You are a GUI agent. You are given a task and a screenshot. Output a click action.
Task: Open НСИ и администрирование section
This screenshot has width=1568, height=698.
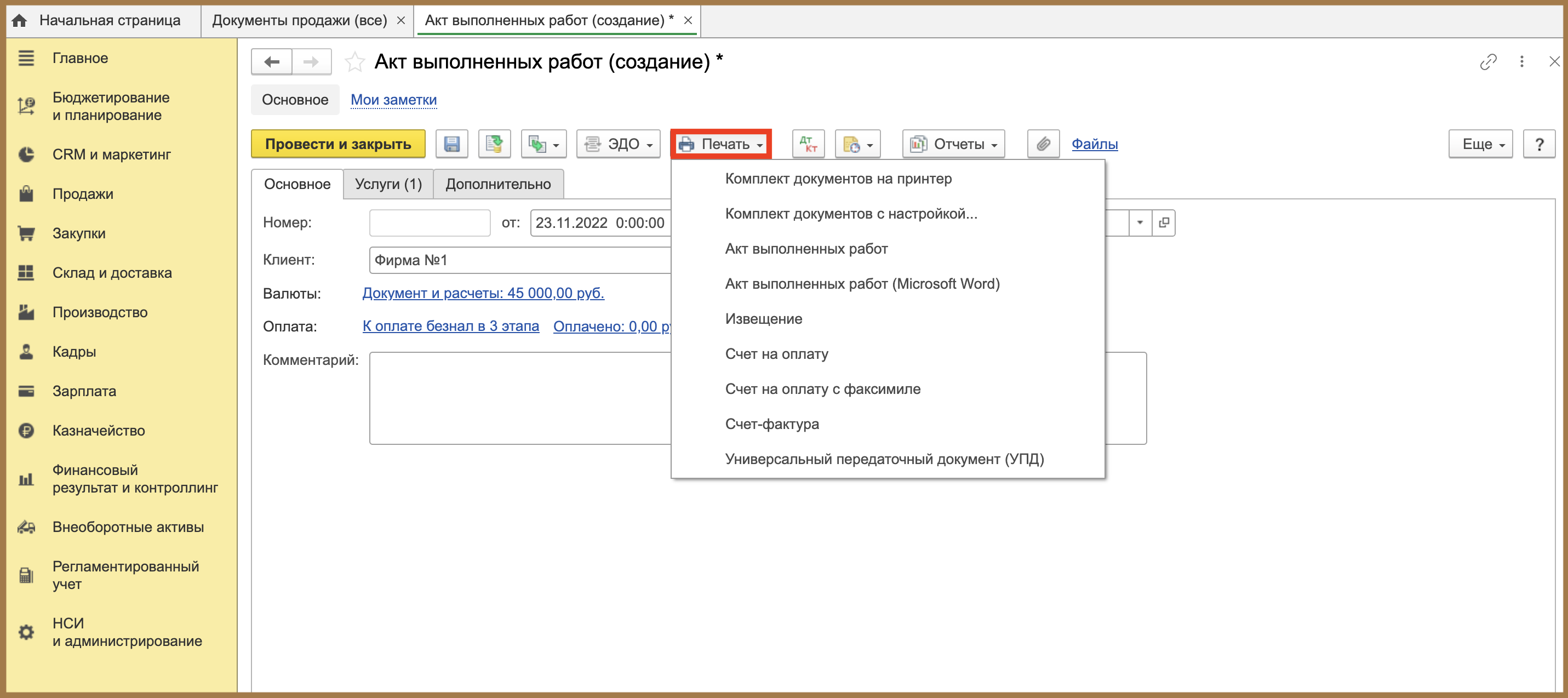(x=127, y=632)
